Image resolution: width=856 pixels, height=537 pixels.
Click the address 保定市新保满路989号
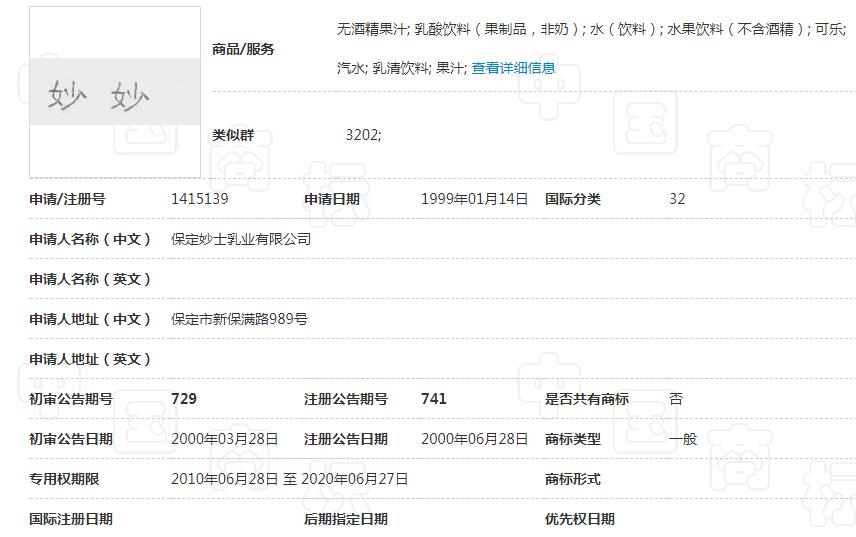(239, 319)
